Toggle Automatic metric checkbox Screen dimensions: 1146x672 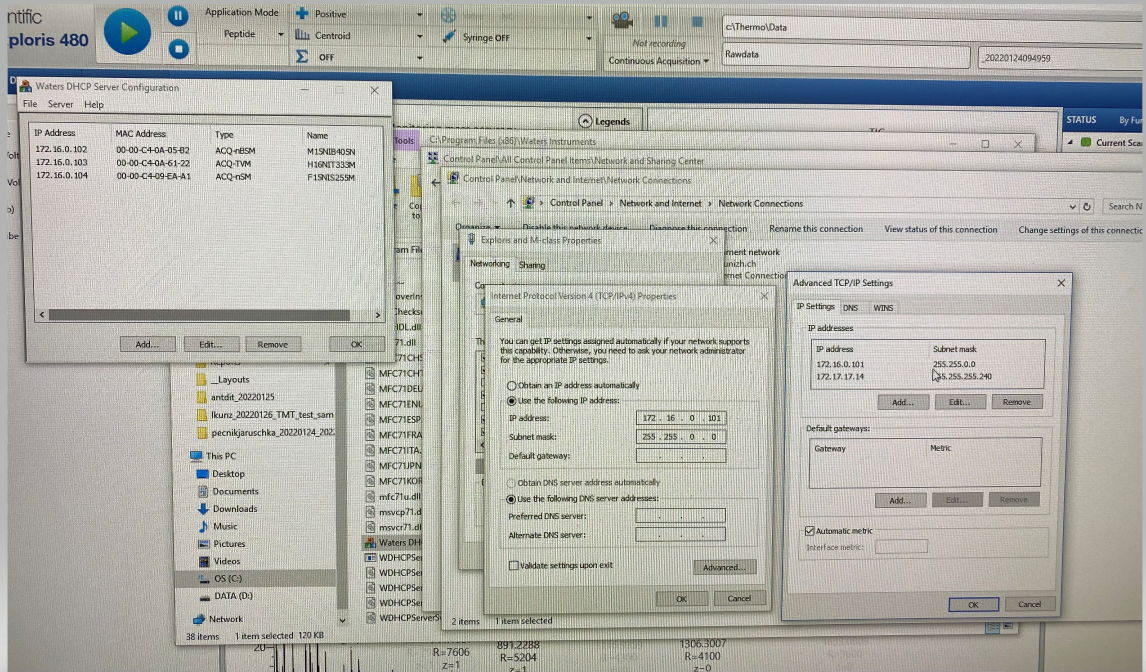click(809, 531)
